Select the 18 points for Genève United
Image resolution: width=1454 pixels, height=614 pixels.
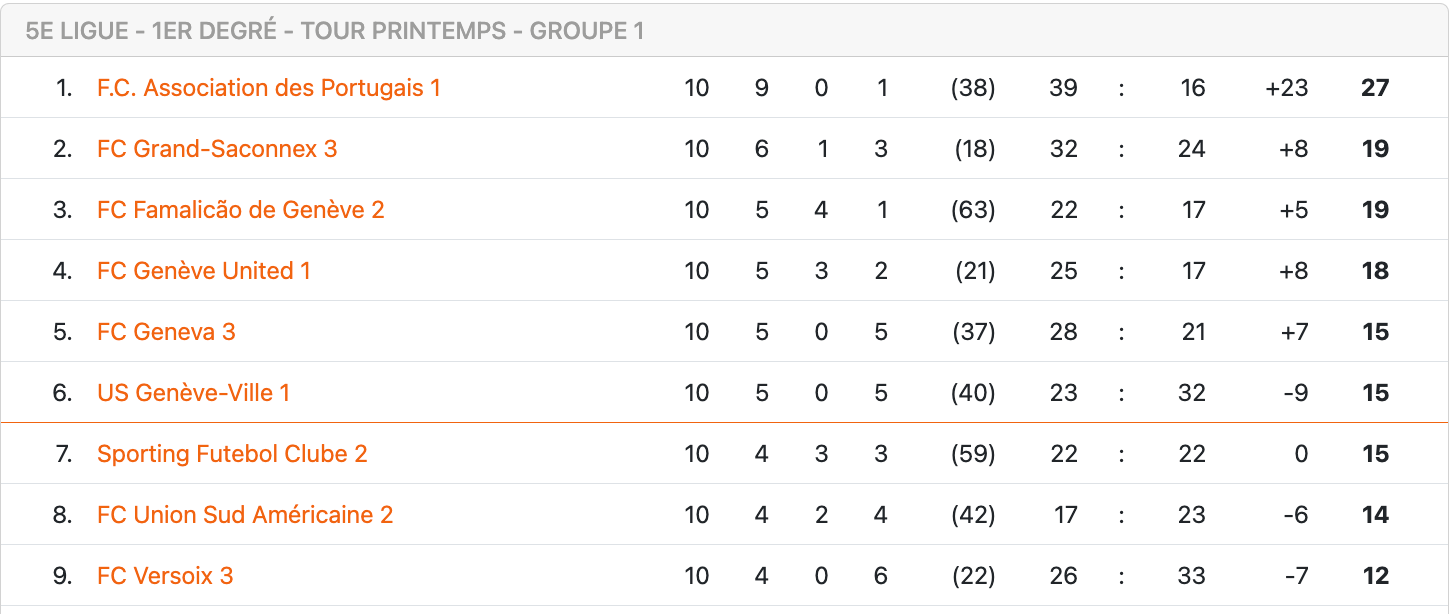pos(1375,271)
